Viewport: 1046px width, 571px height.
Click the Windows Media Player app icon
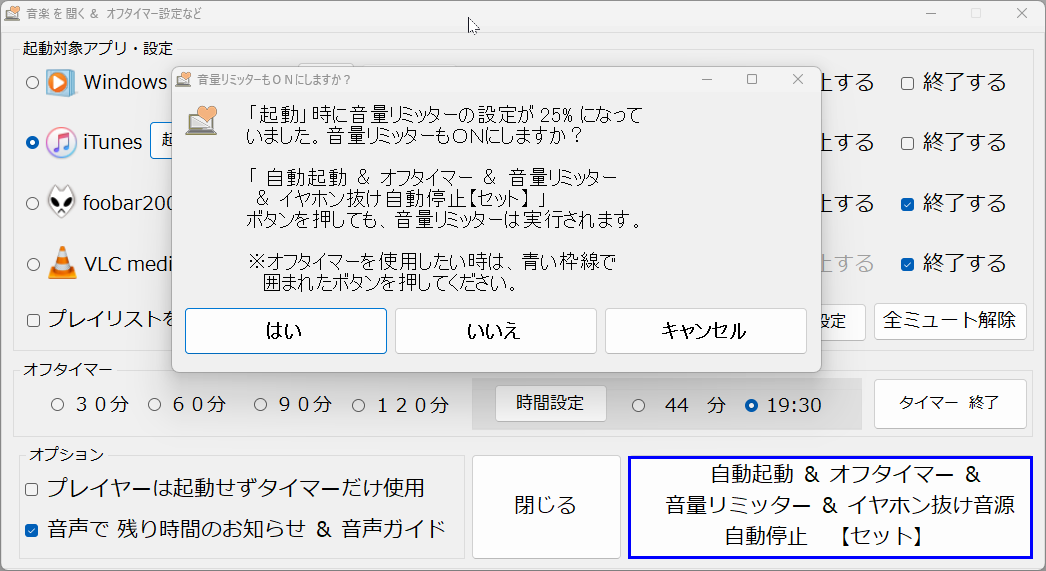[x=61, y=82]
